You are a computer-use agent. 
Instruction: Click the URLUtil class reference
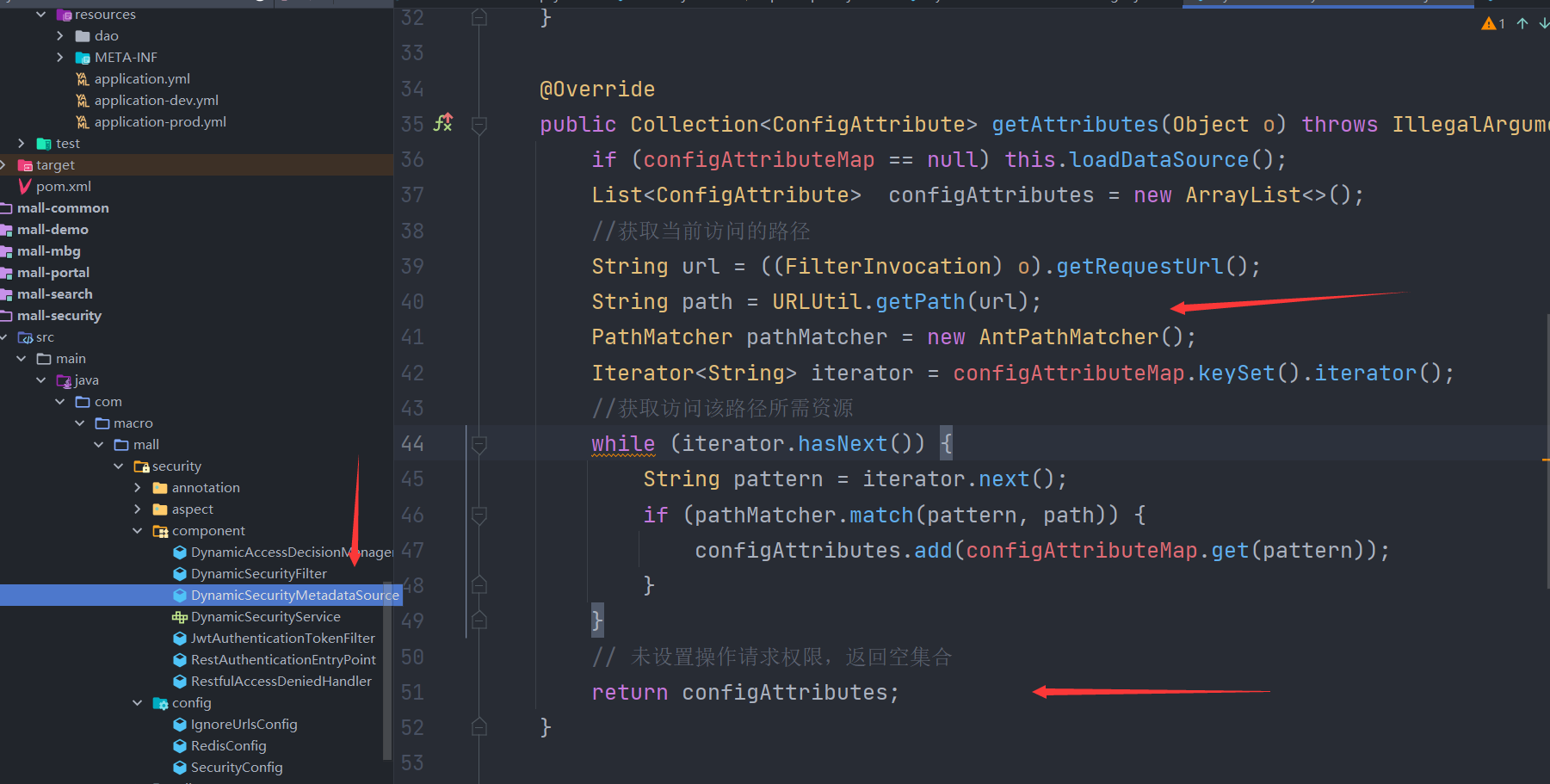[x=817, y=301]
